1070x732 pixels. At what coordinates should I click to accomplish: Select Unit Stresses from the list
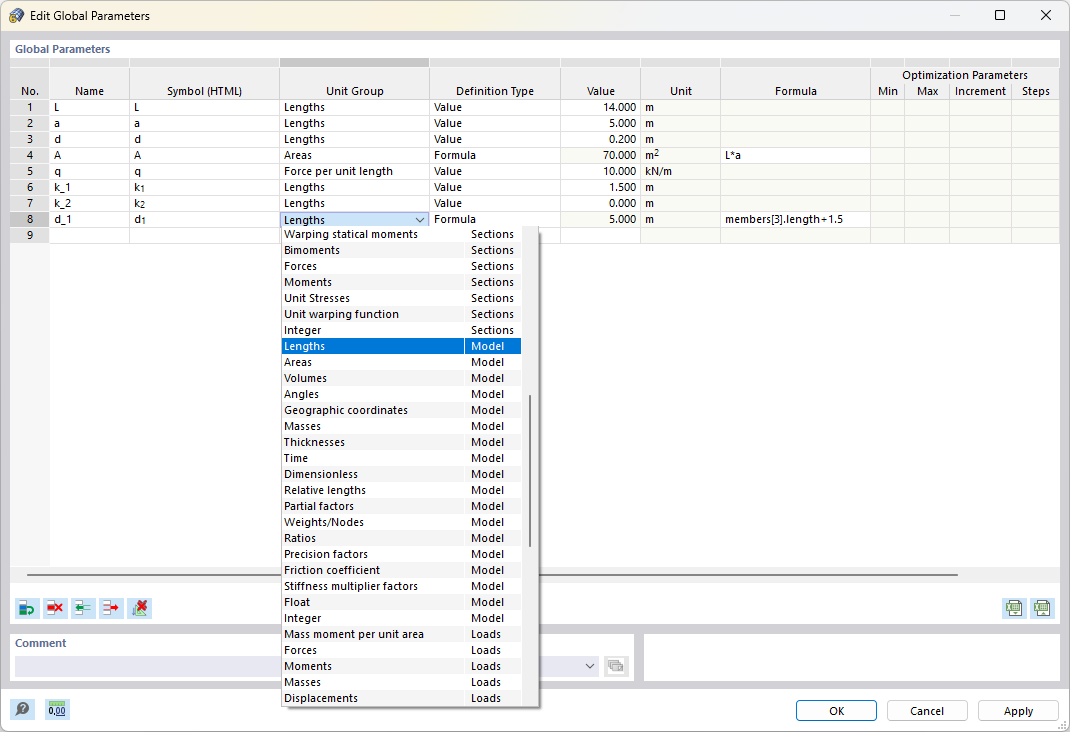401,298
